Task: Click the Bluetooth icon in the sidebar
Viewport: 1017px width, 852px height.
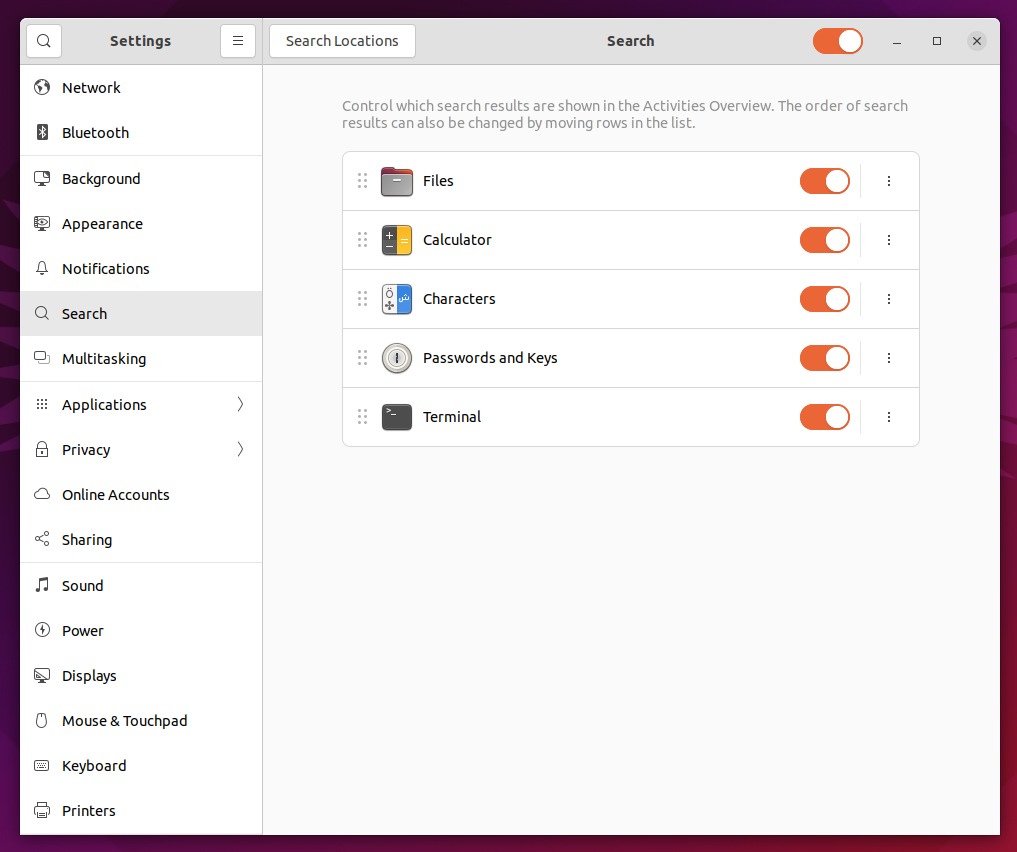Action: point(41,132)
